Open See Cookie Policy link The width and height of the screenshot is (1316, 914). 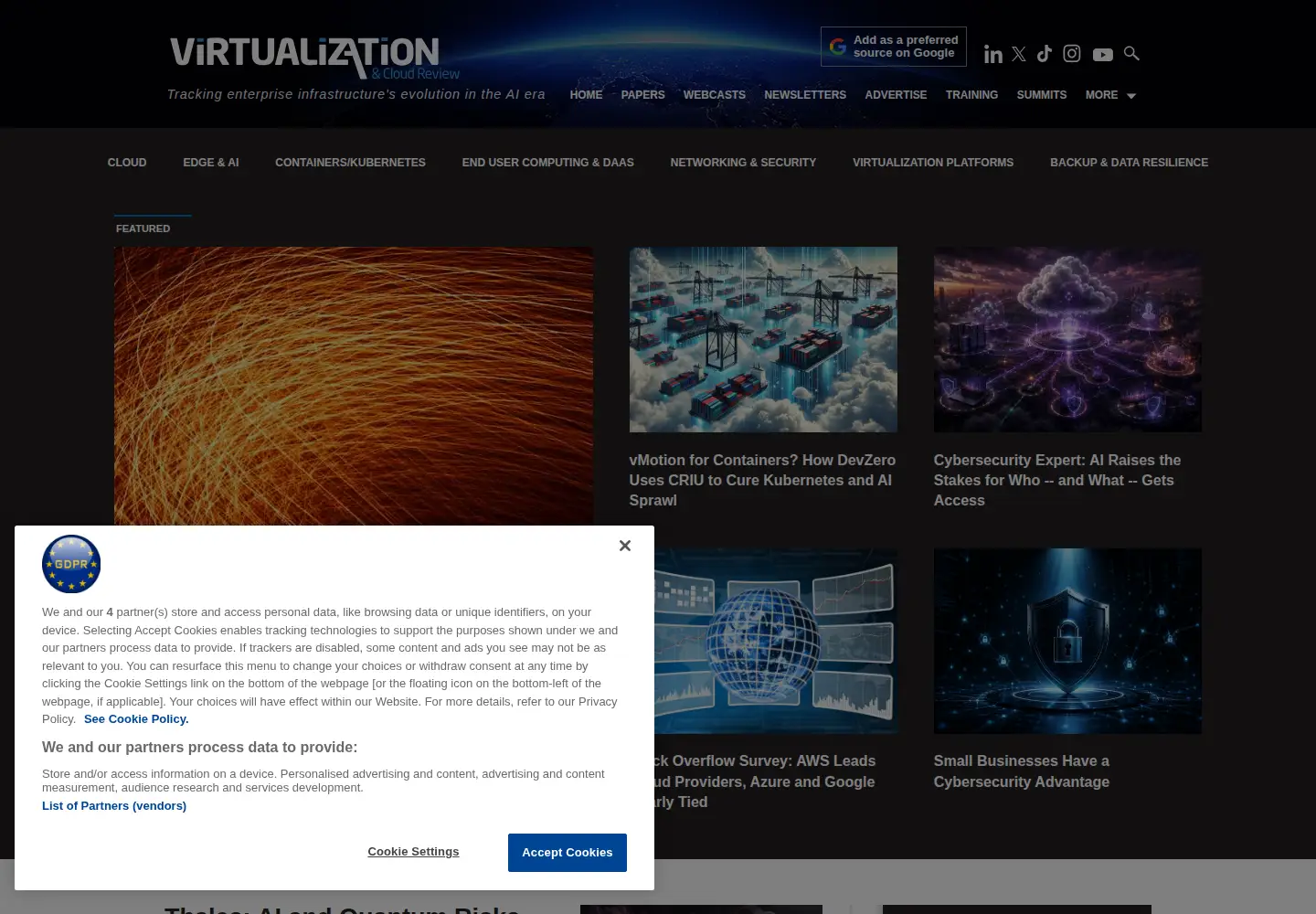pos(136,719)
